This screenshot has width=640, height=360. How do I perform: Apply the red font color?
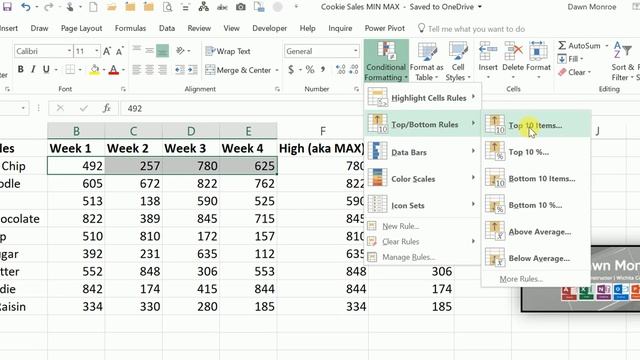tap(114, 70)
